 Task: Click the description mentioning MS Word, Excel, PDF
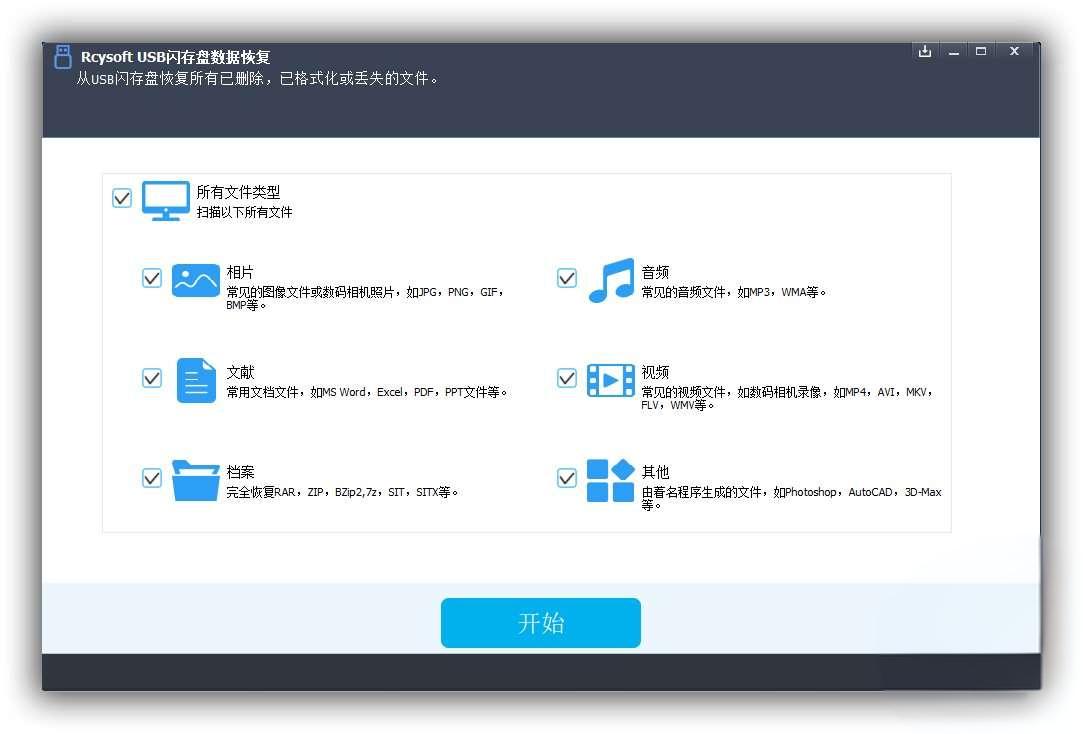point(367,392)
